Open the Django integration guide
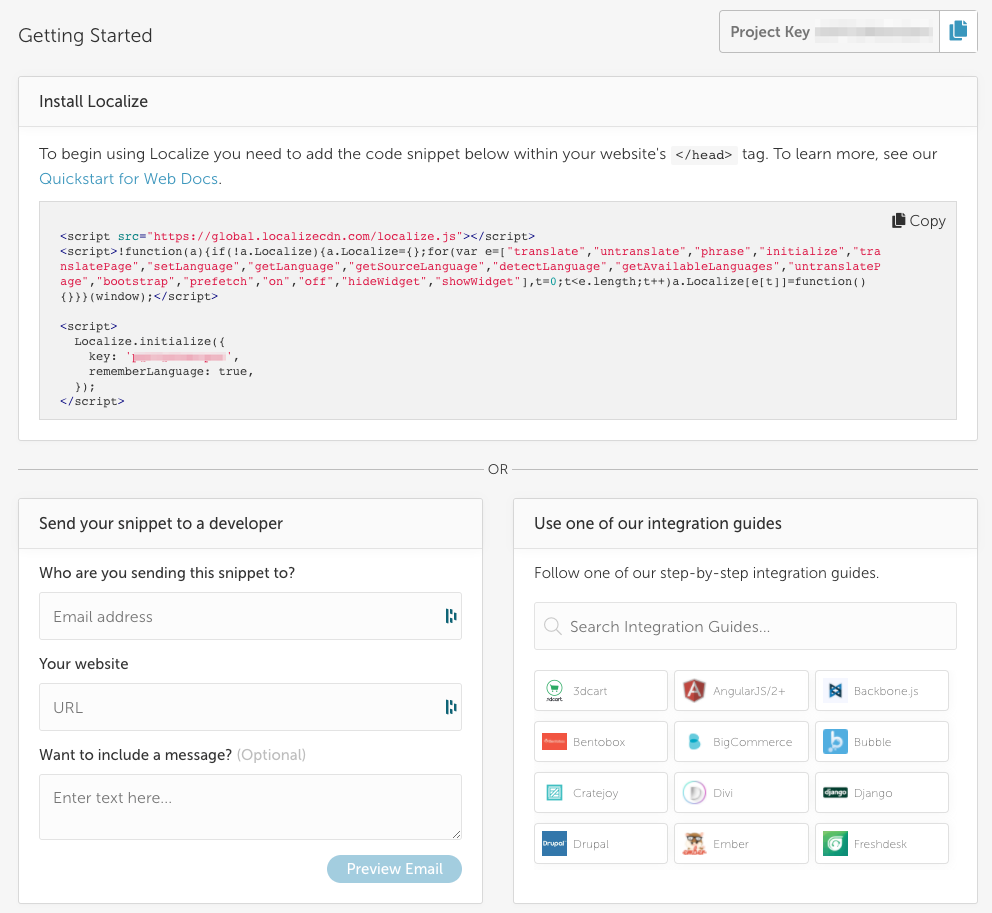The width and height of the screenshot is (992, 913). 881,793
